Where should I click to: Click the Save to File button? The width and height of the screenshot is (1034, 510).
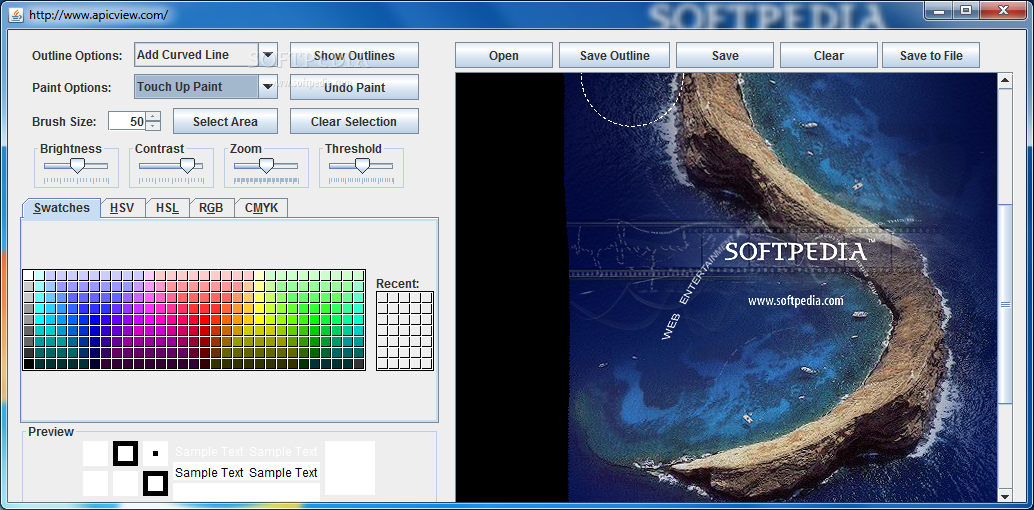[931, 55]
